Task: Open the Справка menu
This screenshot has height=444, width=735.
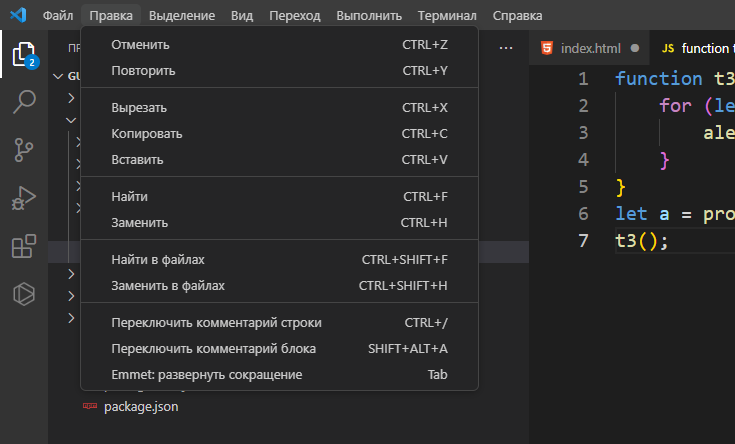Action: tap(518, 15)
